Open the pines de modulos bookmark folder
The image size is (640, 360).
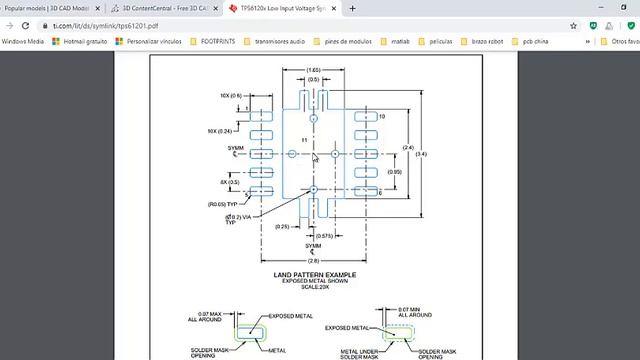click(342, 41)
